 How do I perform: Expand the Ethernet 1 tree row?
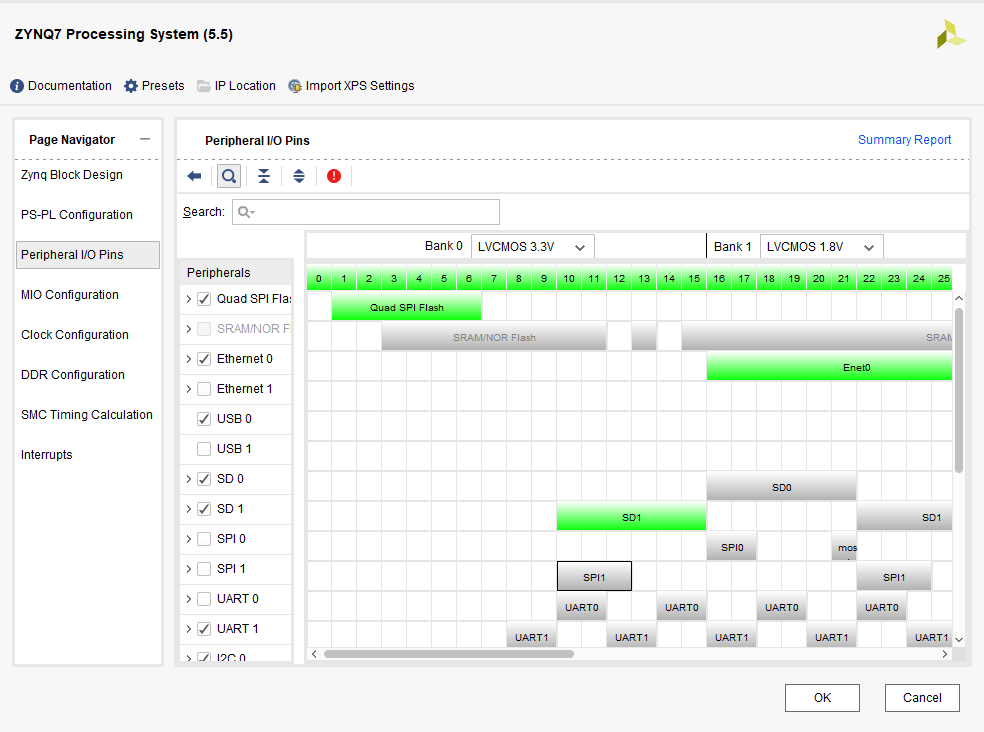tap(188, 389)
